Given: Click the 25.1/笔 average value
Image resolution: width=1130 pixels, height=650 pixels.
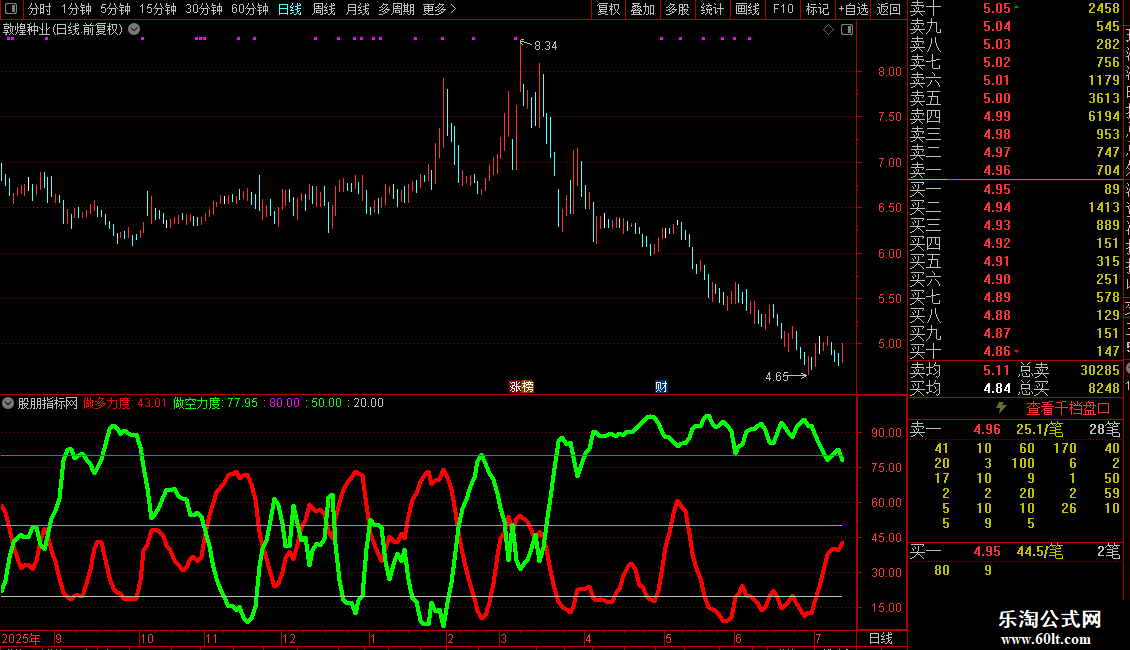Looking at the screenshot, I should pos(1040,429).
